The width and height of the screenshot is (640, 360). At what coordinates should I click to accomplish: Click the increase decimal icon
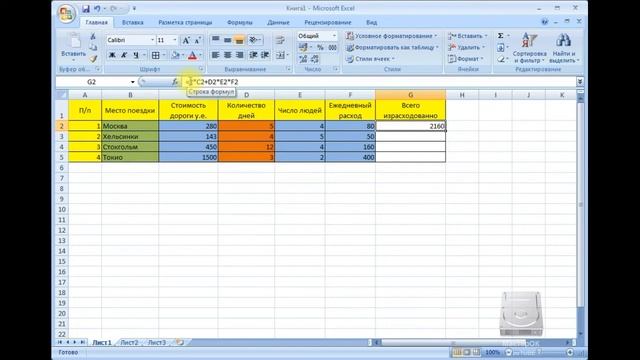303,59
